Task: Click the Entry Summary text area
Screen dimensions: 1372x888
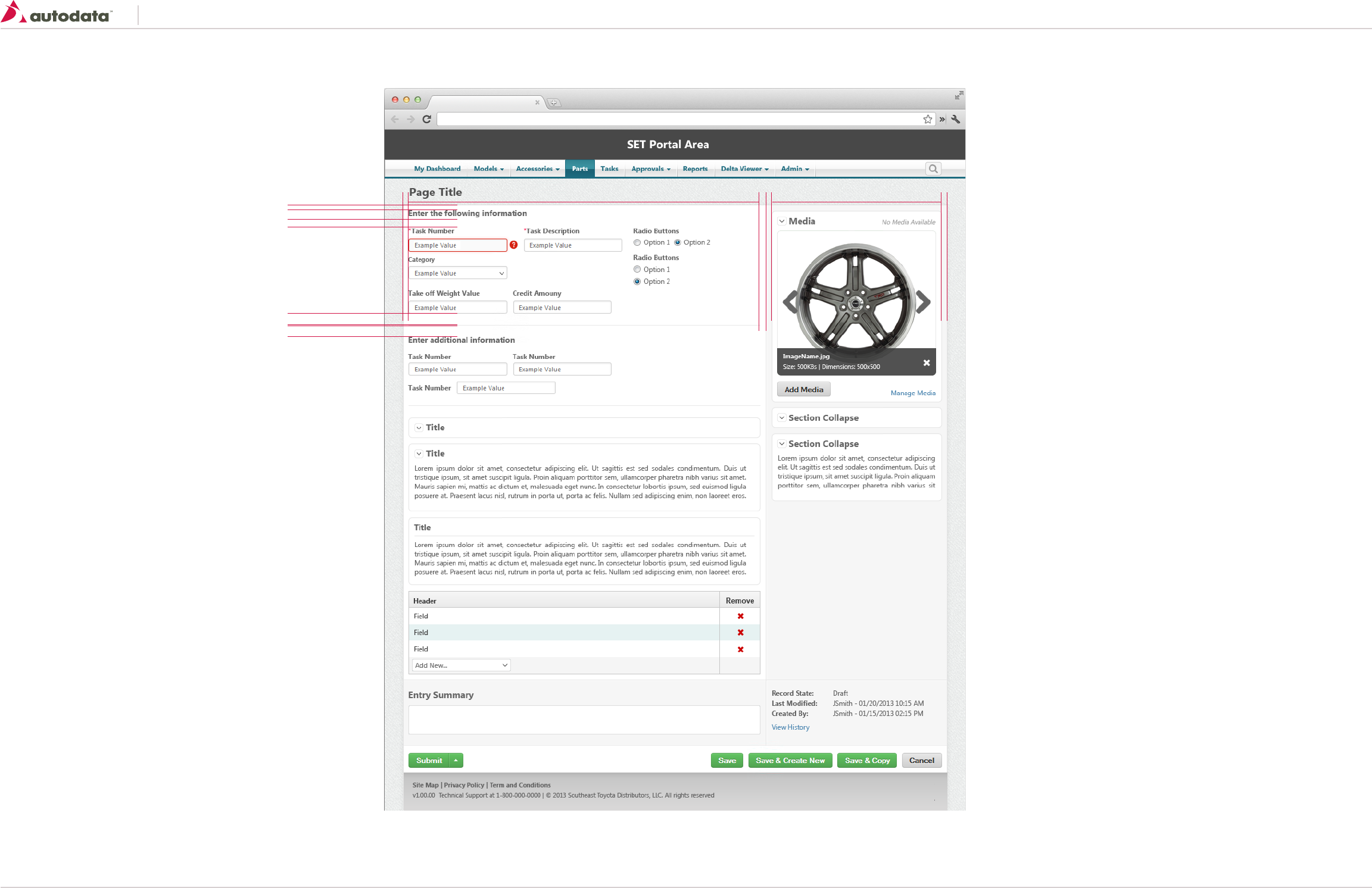Action: (x=584, y=720)
